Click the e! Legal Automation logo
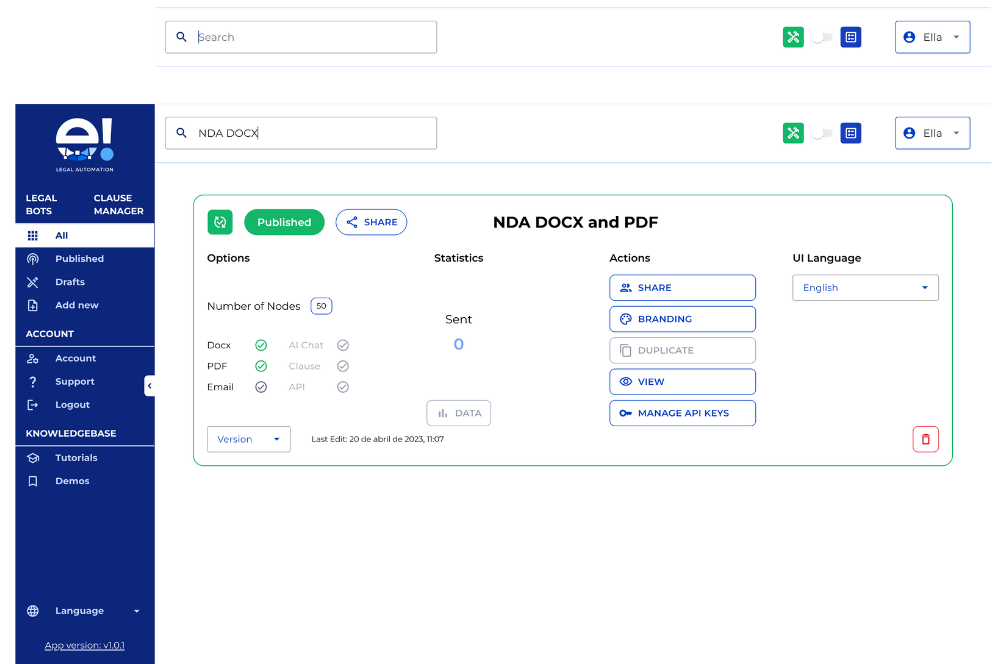The height and width of the screenshot is (664, 1006). click(85, 145)
